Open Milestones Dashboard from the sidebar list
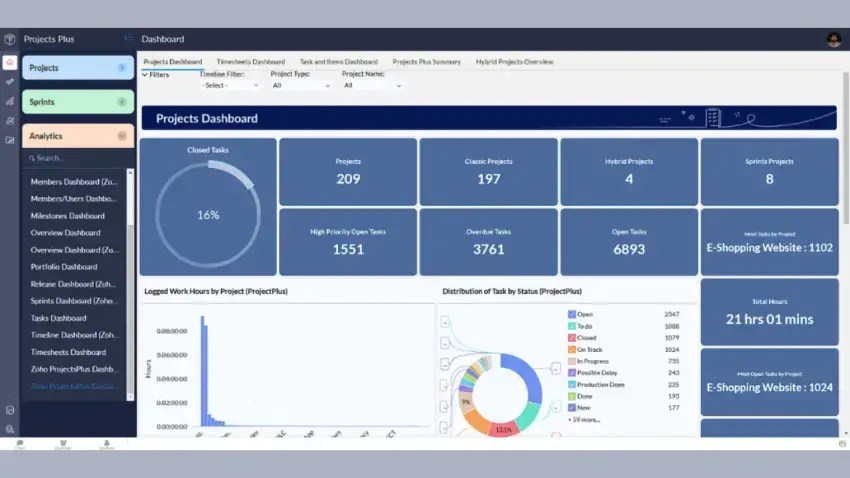This screenshot has width=850, height=478. [68, 216]
